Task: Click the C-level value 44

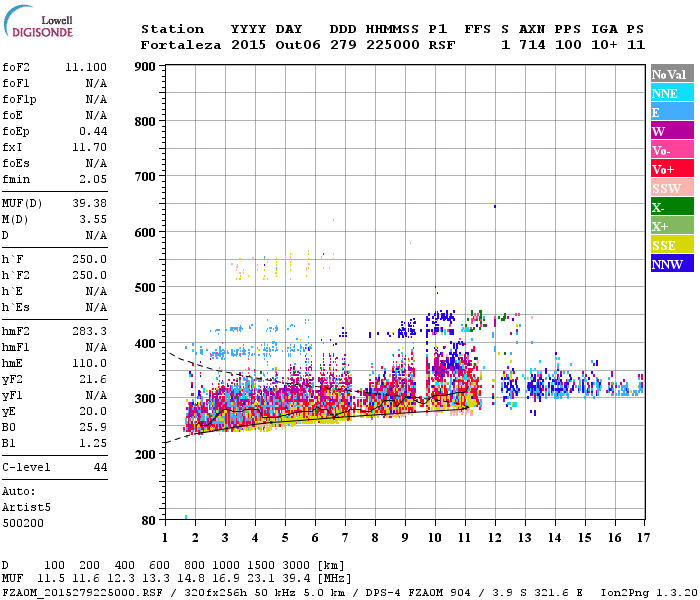Action: point(100,467)
